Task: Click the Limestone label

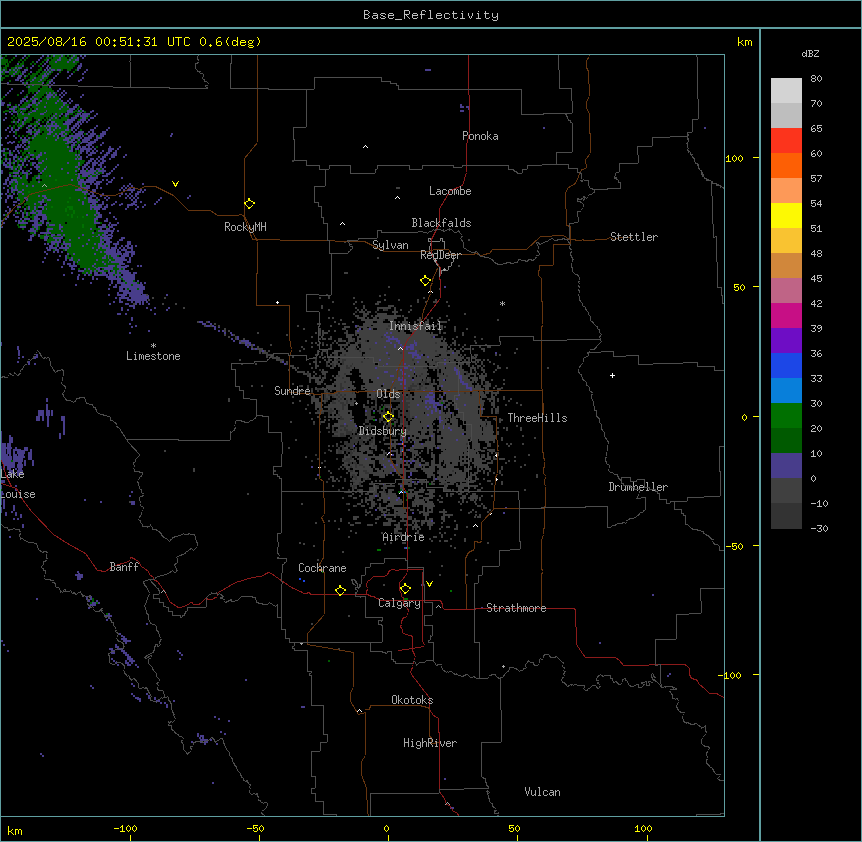Action: 153,356
